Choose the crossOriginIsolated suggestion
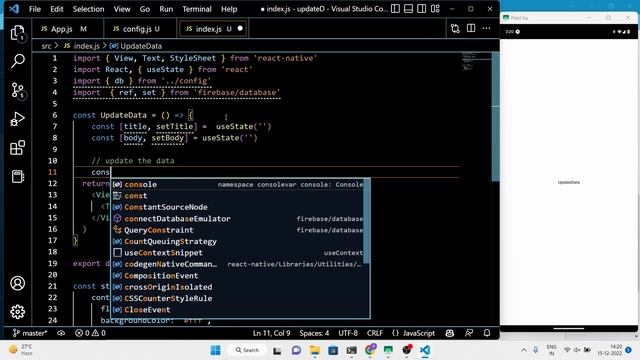 click(x=238, y=287)
